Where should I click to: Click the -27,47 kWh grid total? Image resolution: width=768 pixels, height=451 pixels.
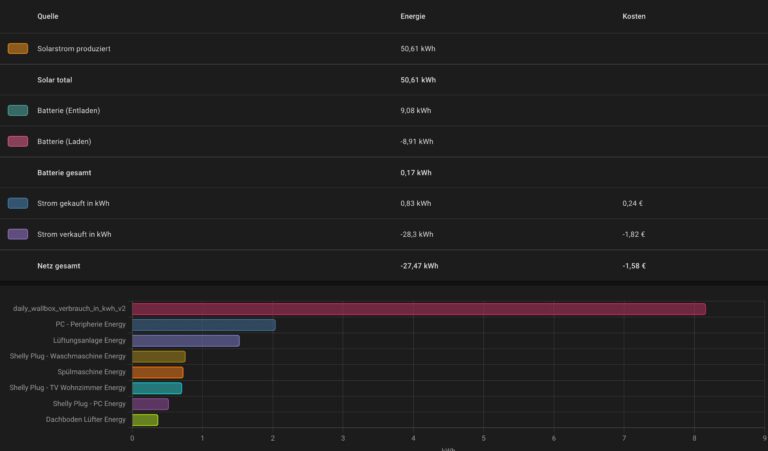[419, 266]
